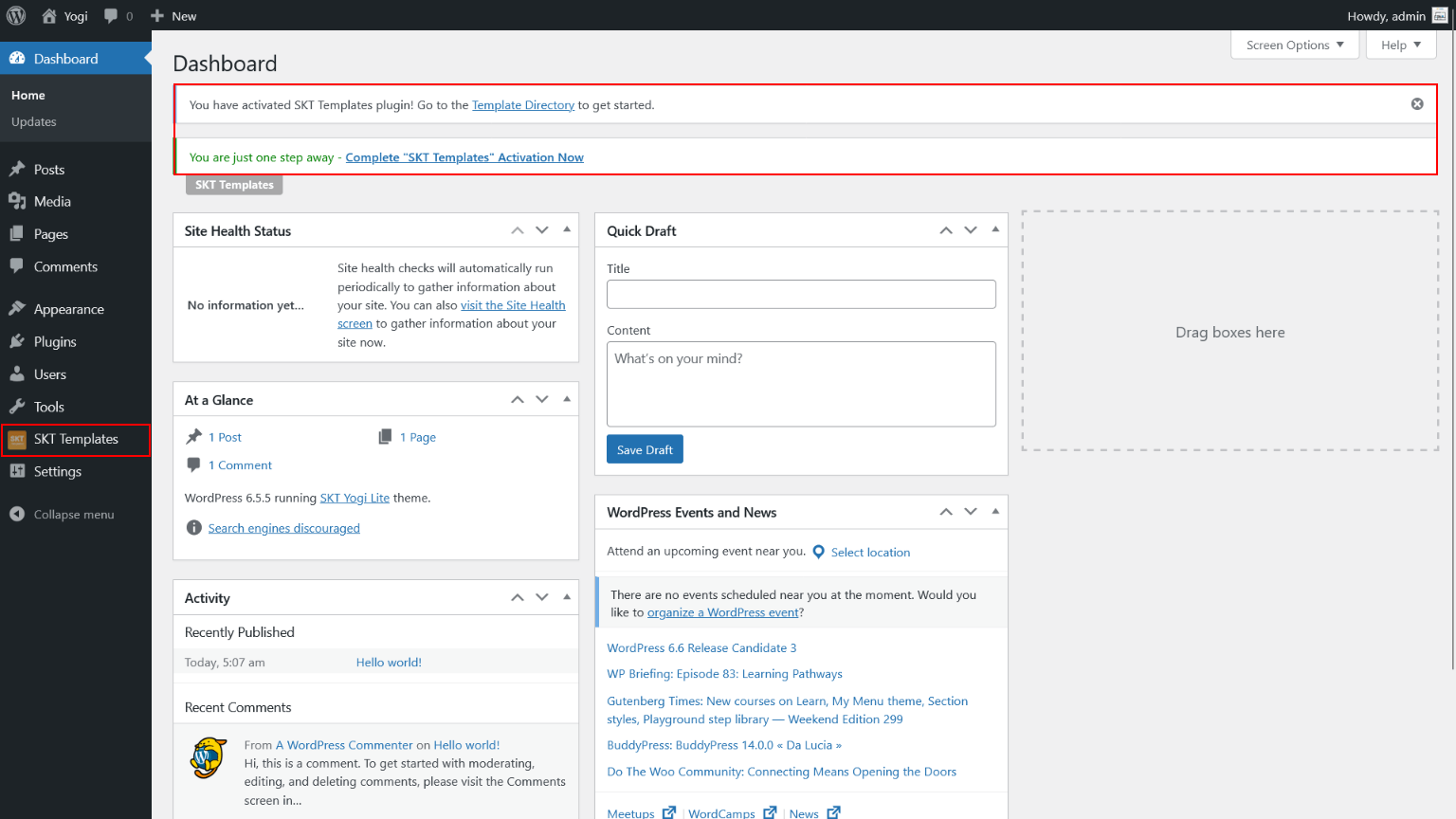Toggle Site Health Status panel

tap(567, 229)
